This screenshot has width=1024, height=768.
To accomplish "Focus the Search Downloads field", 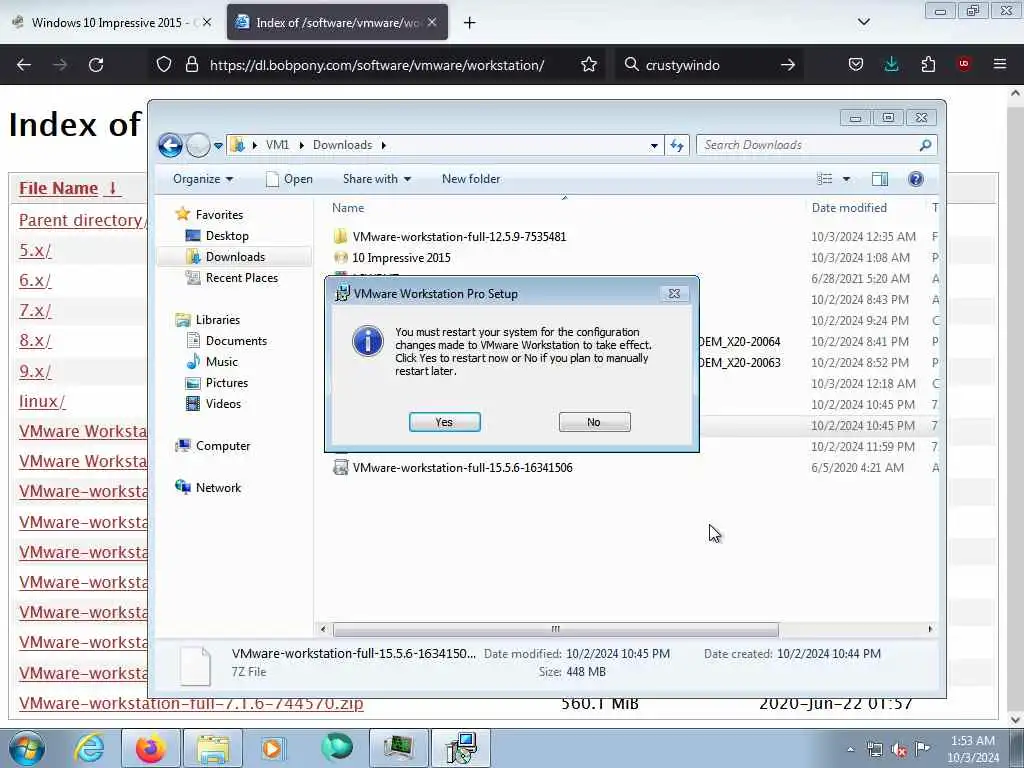I will (x=817, y=145).
